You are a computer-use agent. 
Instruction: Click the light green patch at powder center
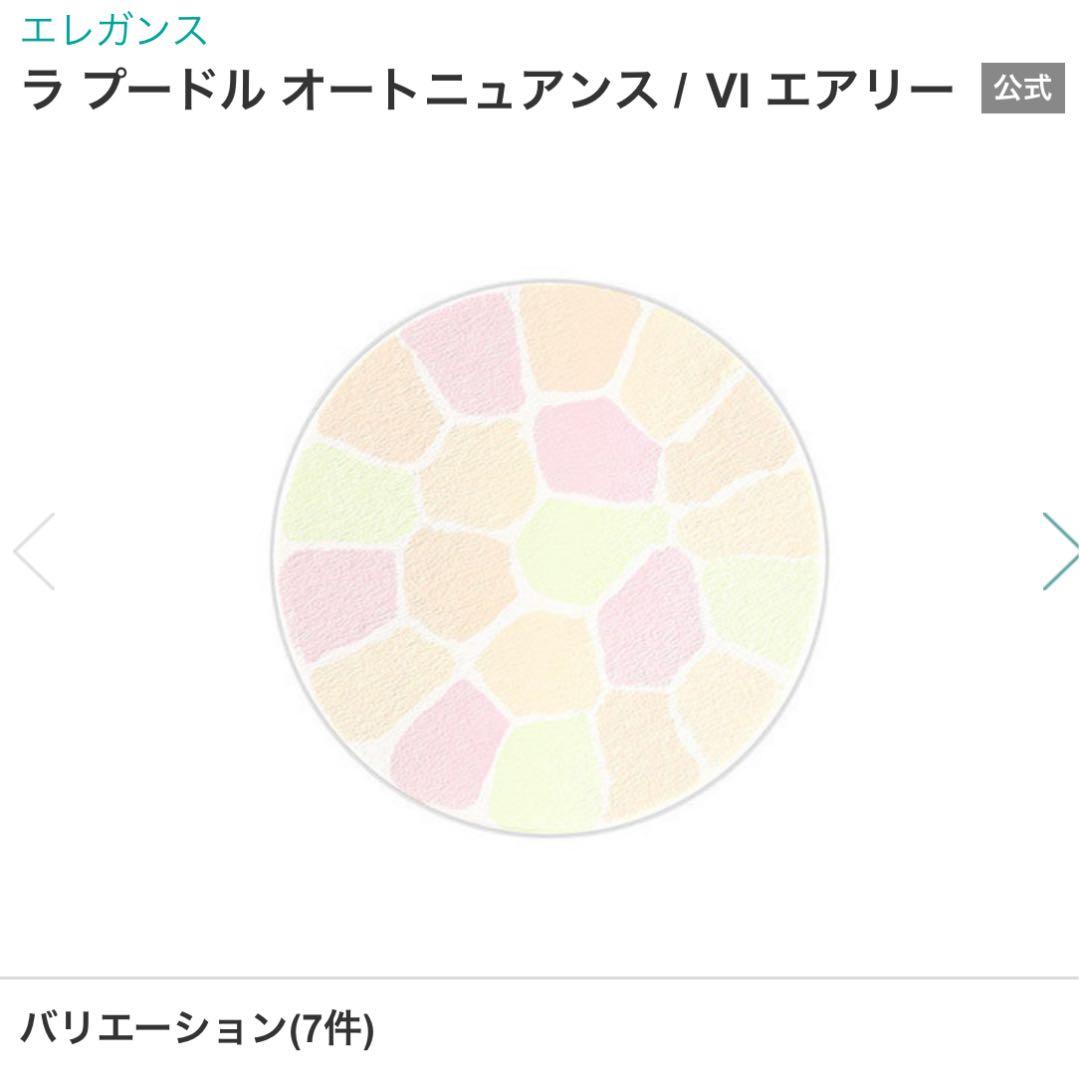585,548
